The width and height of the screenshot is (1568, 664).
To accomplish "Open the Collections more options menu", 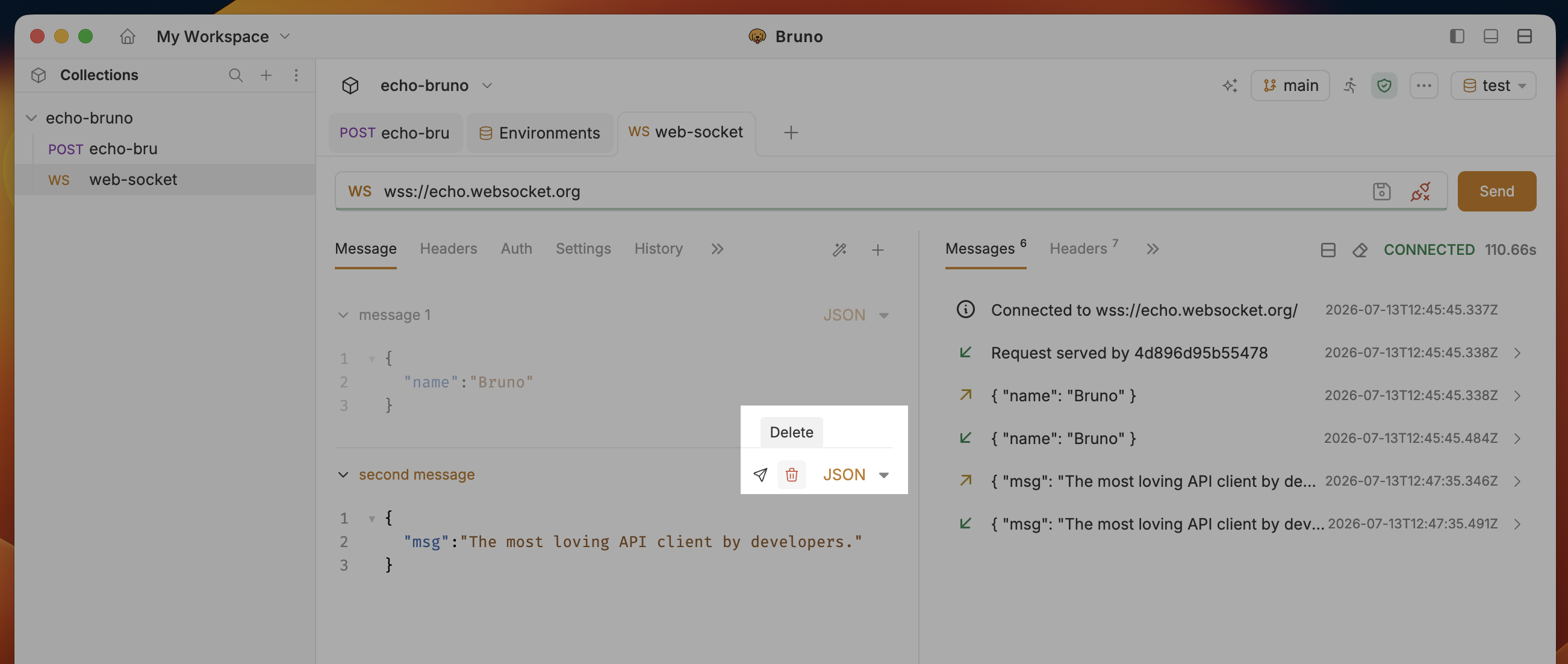I will (x=296, y=75).
